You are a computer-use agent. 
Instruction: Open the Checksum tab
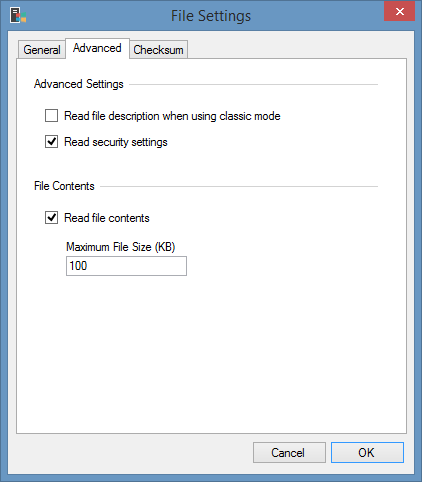(158, 50)
